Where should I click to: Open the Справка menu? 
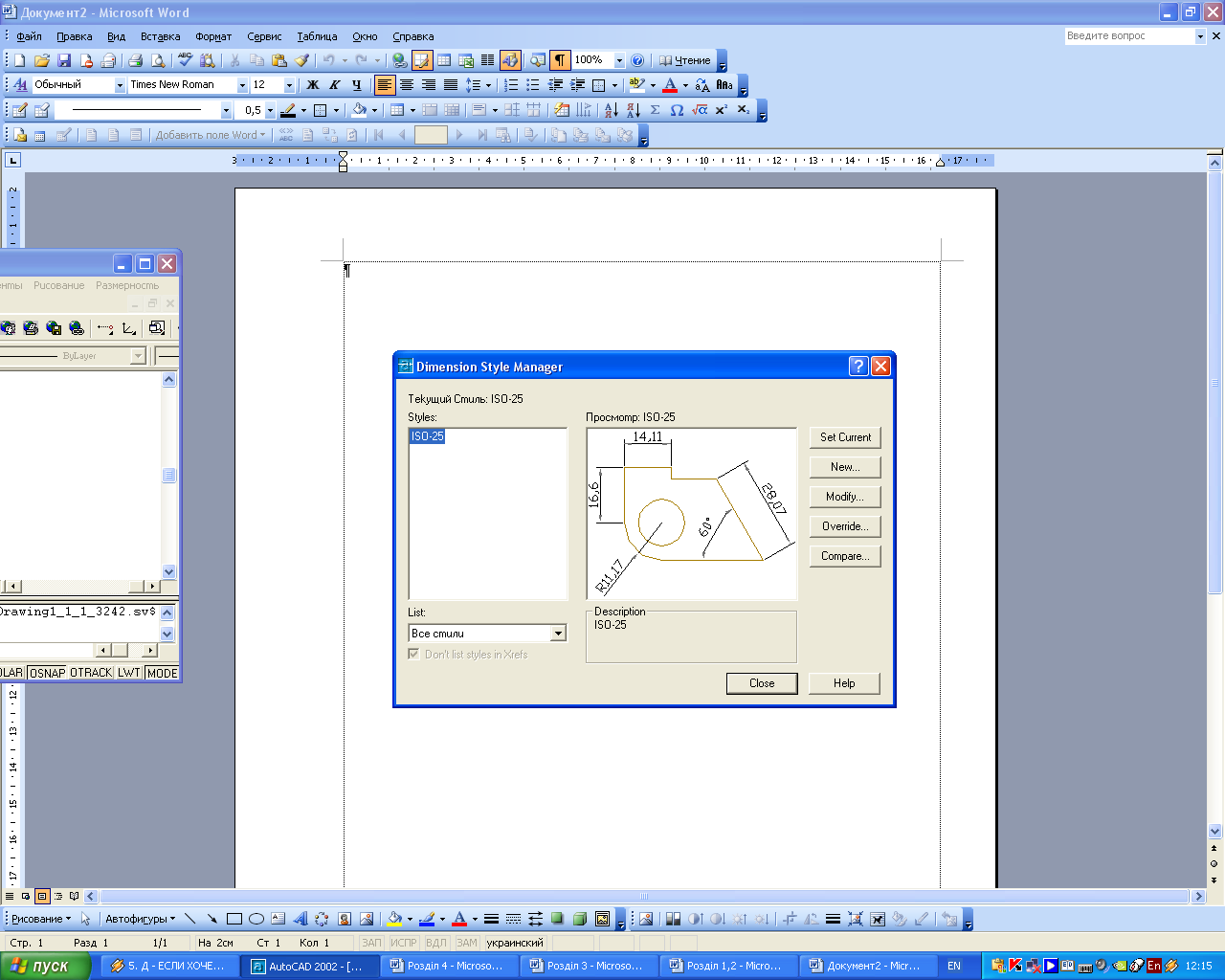point(412,36)
